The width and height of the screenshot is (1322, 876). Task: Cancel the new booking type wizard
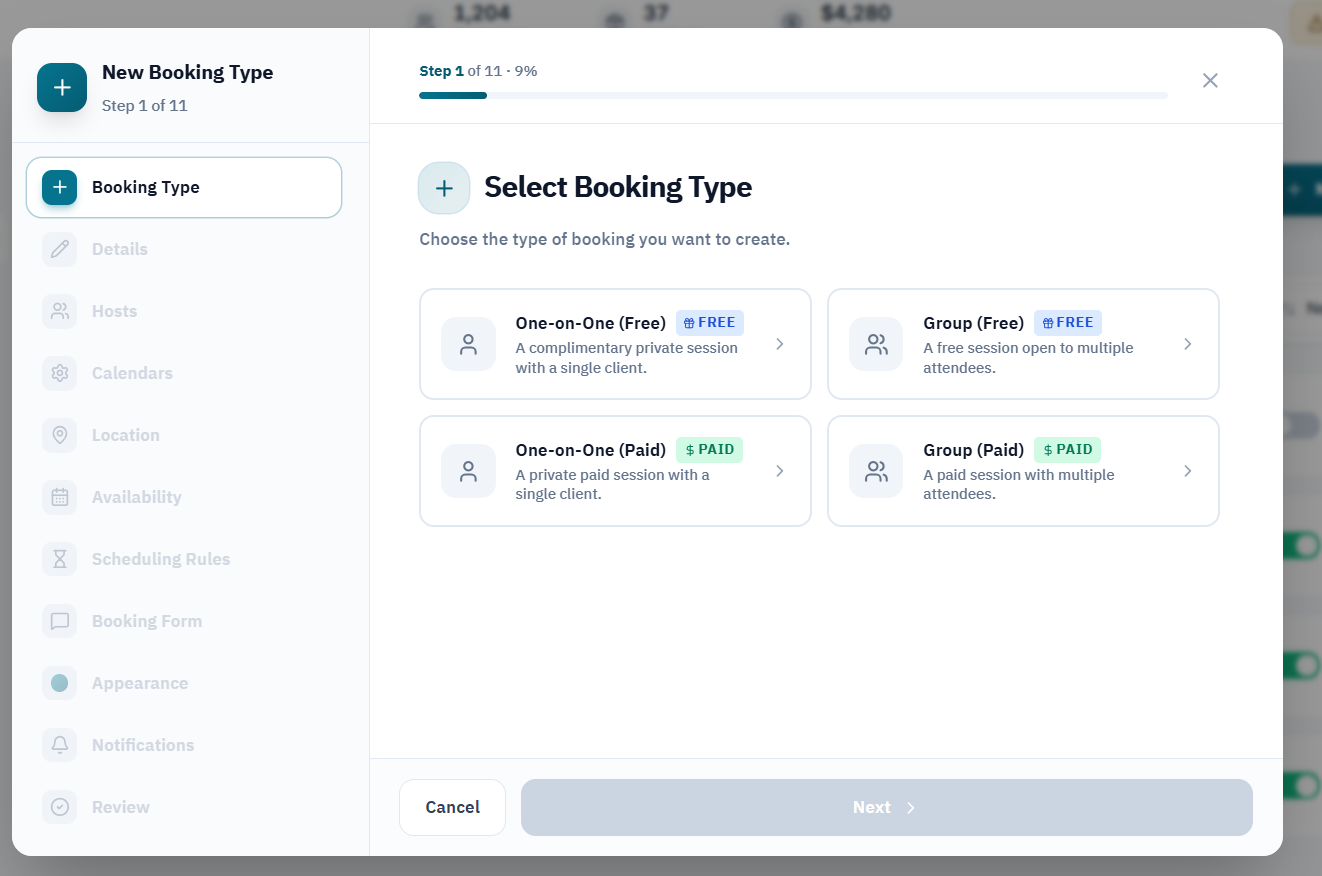coord(452,807)
